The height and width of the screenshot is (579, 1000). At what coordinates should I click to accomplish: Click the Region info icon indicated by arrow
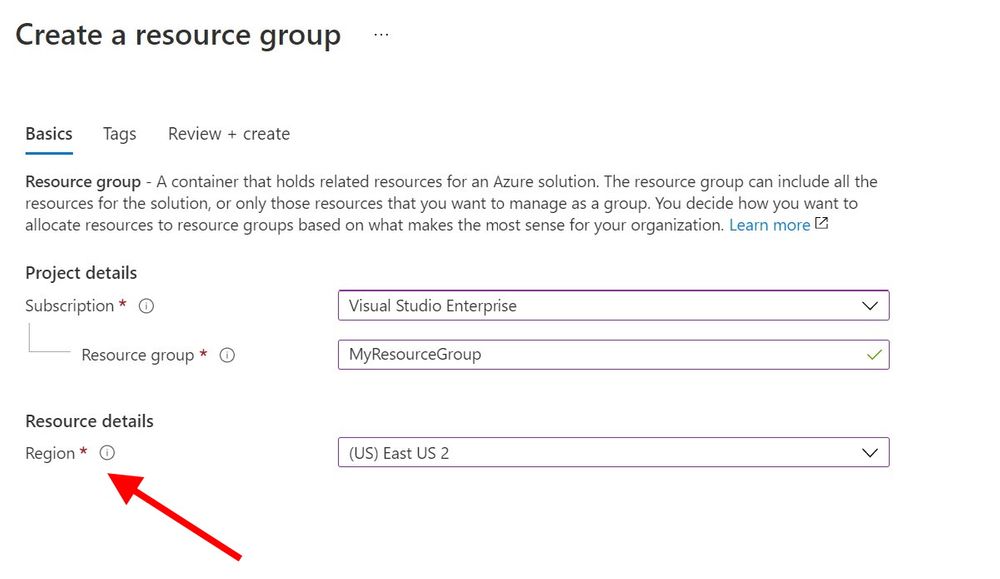tap(107, 452)
